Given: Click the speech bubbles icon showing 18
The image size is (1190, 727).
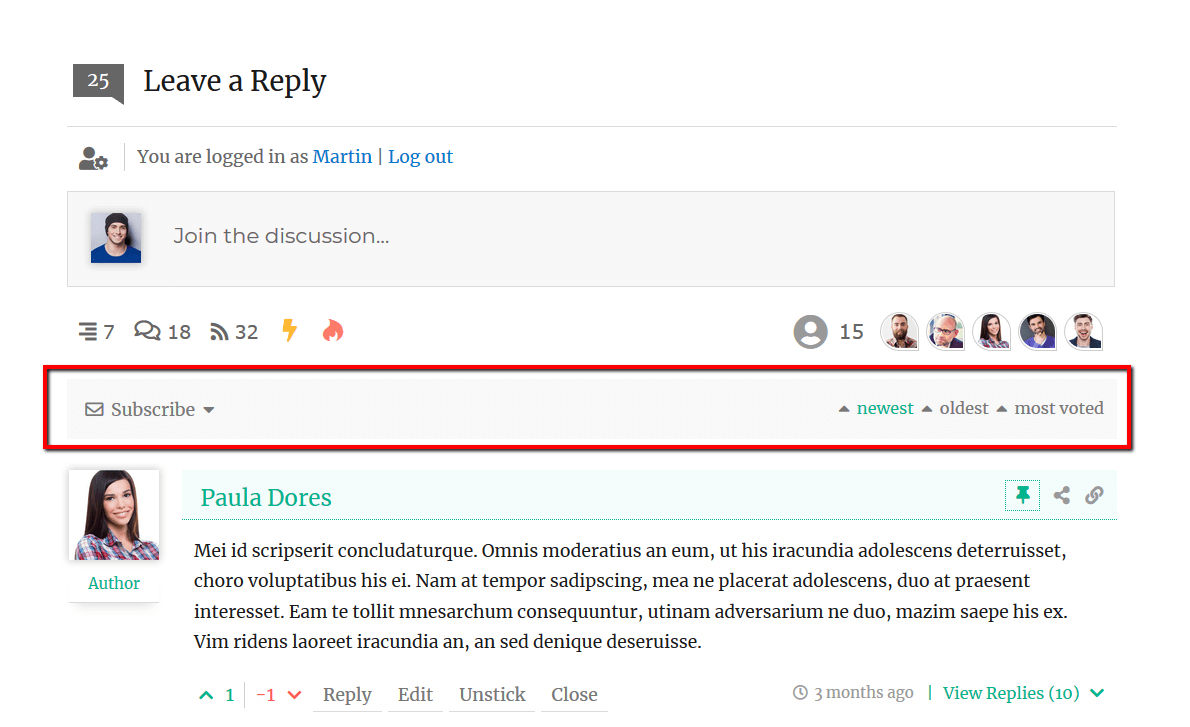Looking at the screenshot, I should tap(147, 331).
